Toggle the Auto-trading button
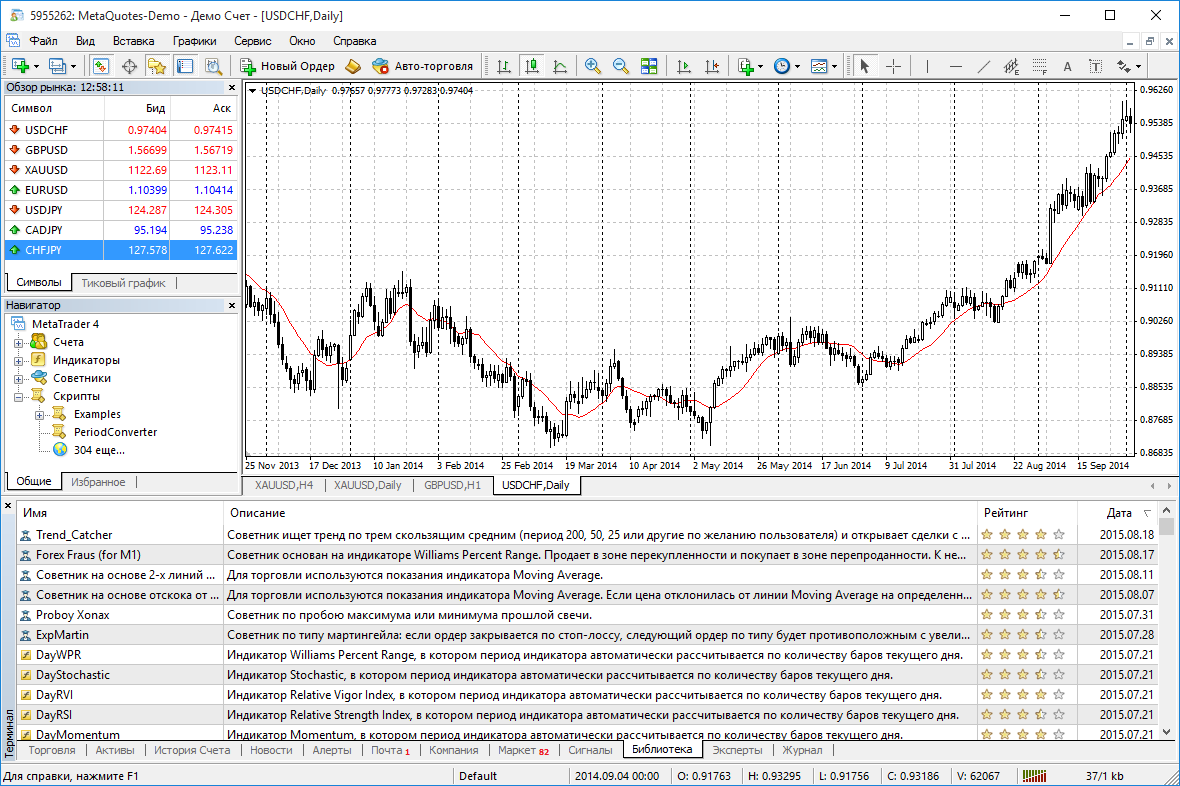The image size is (1180, 786). point(422,66)
